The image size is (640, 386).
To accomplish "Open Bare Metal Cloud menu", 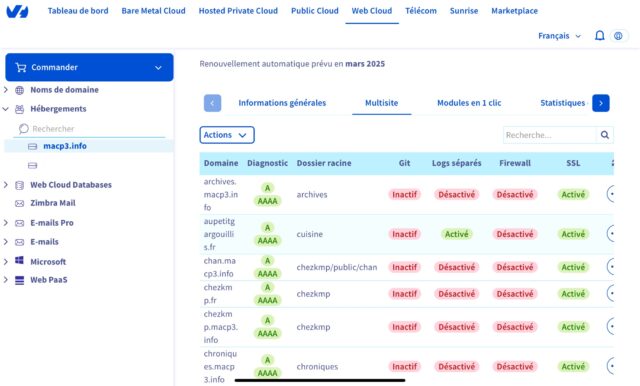I will (x=153, y=11).
